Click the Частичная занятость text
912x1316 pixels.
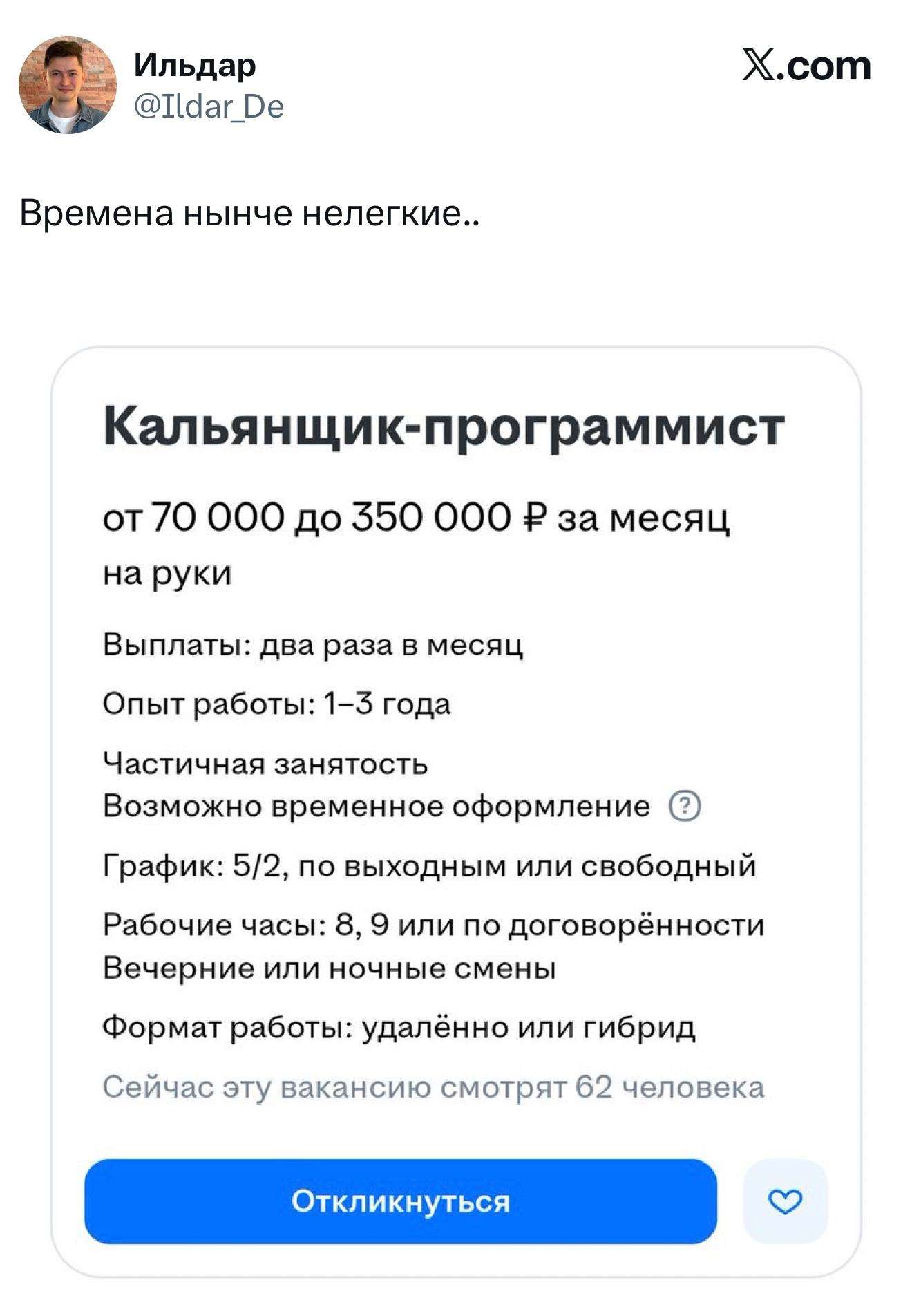pos(265,764)
